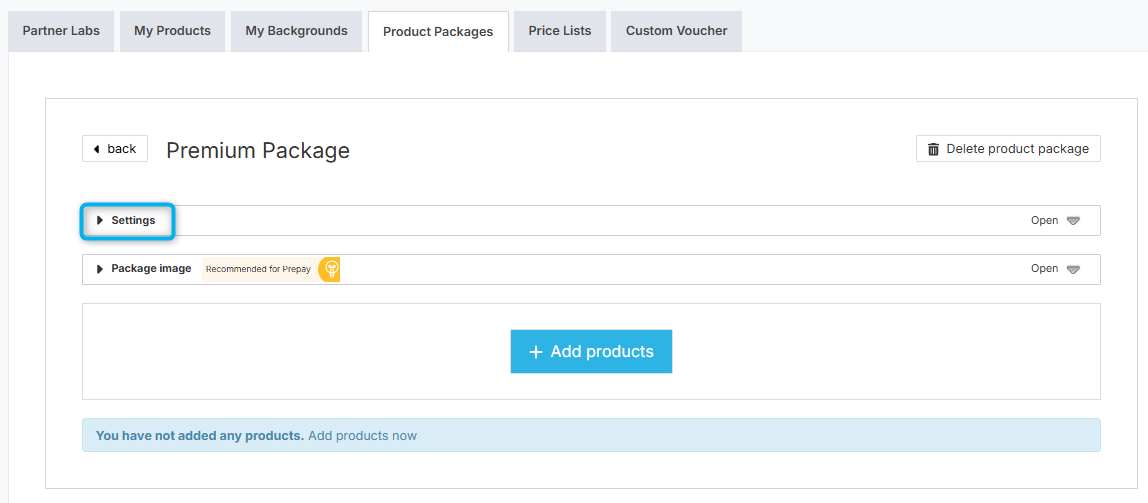1148x503 pixels.
Task: Click the lightbulb tip icon beside Package image
Action: coord(330,269)
